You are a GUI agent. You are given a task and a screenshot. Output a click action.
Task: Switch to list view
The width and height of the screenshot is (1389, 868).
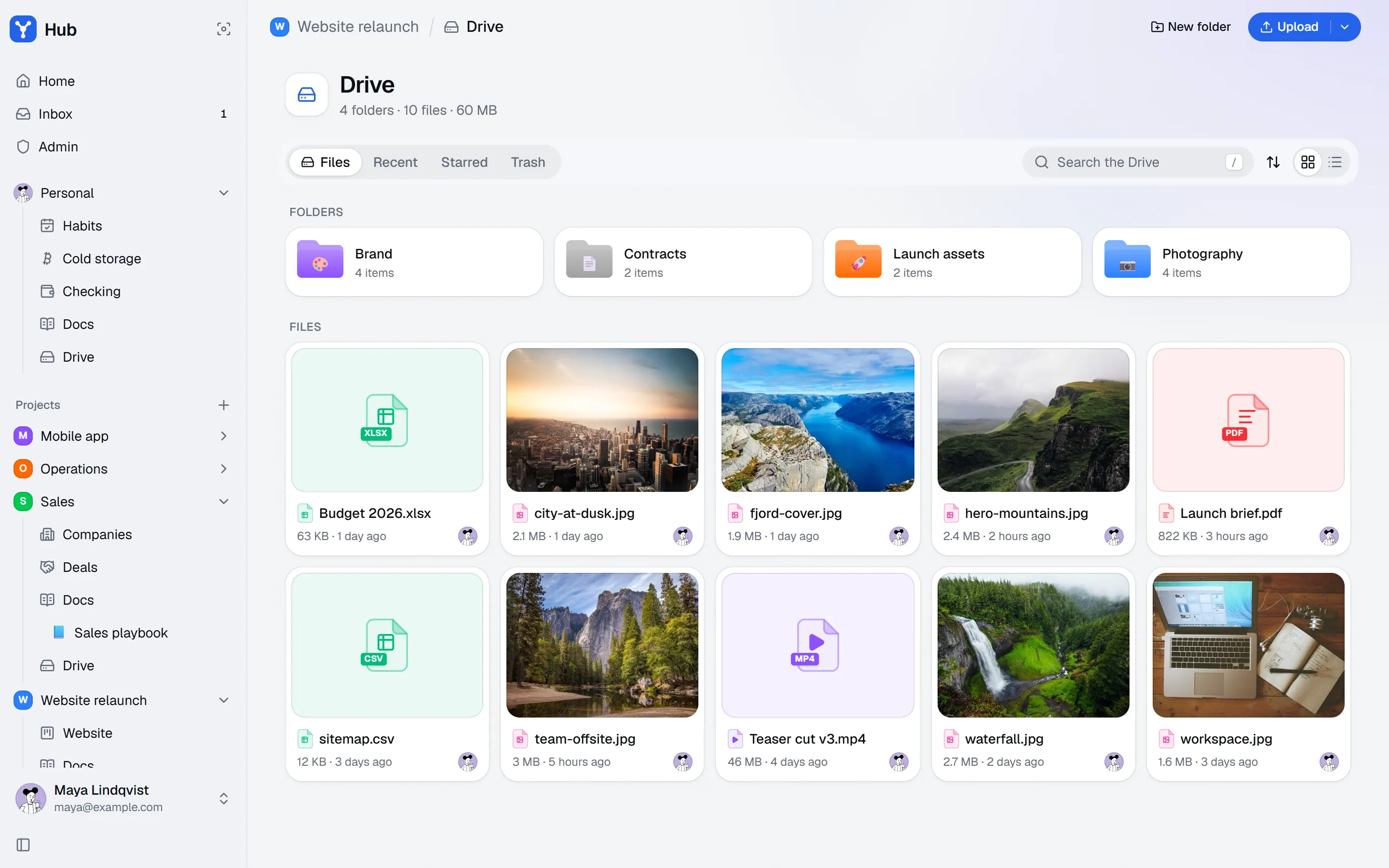tap(1335, 163)
